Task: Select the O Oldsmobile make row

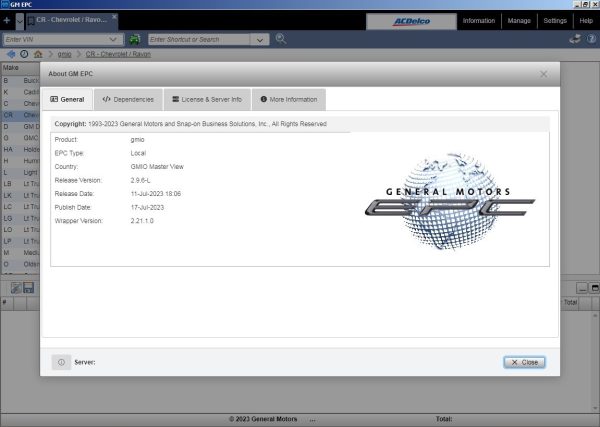Action: point(21,264)
